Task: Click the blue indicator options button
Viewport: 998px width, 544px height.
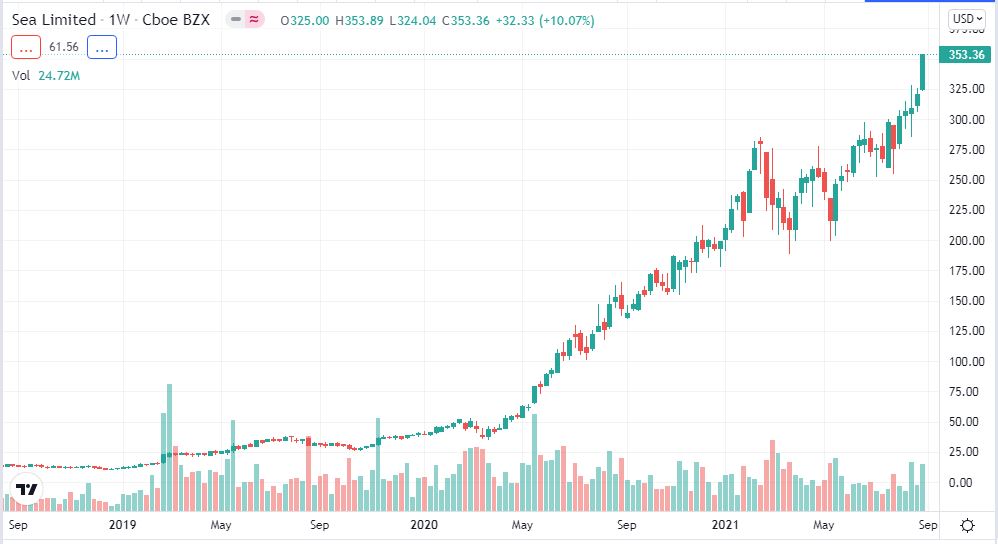Action: click(102, 47)
